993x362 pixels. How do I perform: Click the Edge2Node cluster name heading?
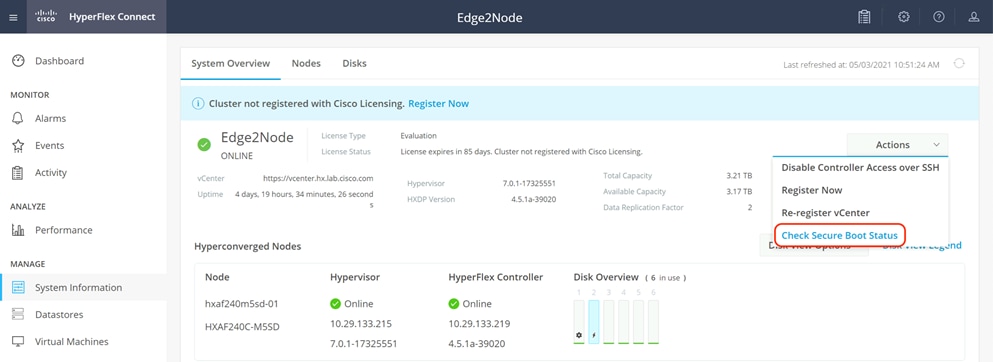[257, 137]
